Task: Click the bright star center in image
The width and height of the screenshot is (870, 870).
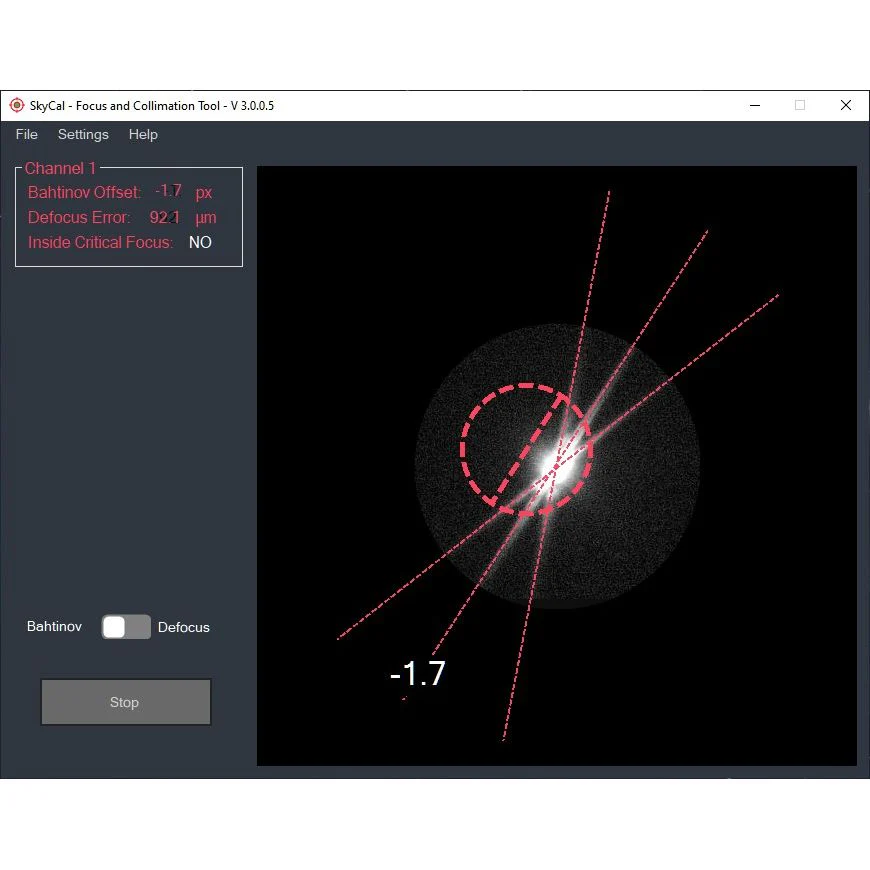Action: coord(555,465)
